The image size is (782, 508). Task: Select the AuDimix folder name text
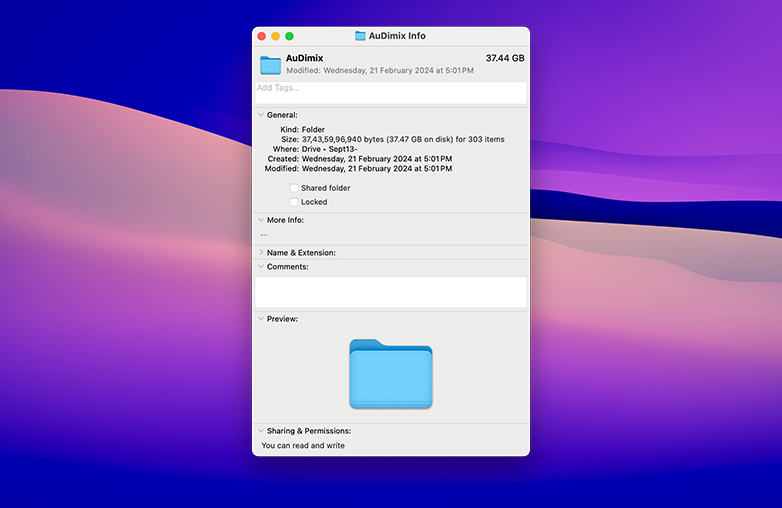point(305,58)
